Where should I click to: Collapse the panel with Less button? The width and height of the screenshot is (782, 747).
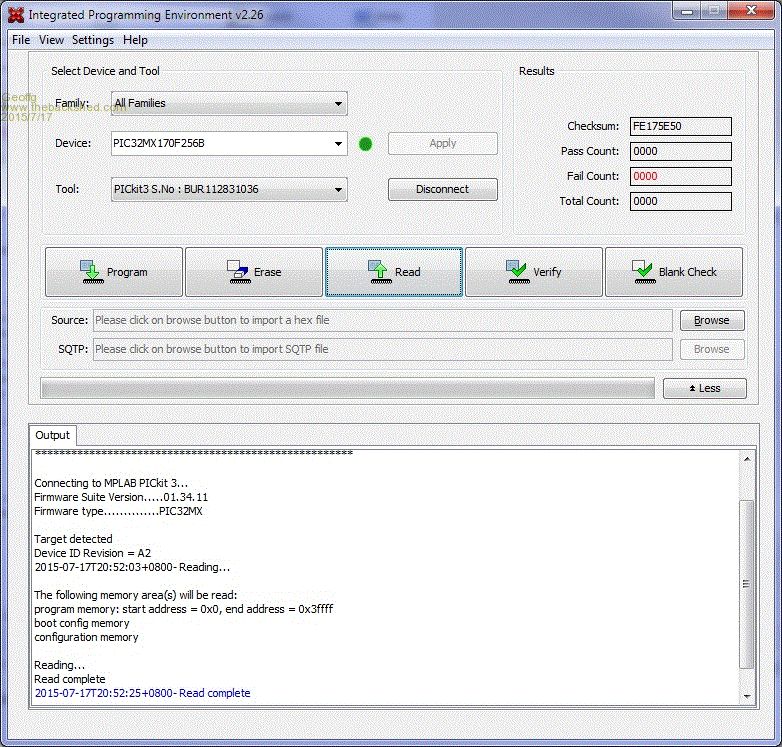(704, 388)
